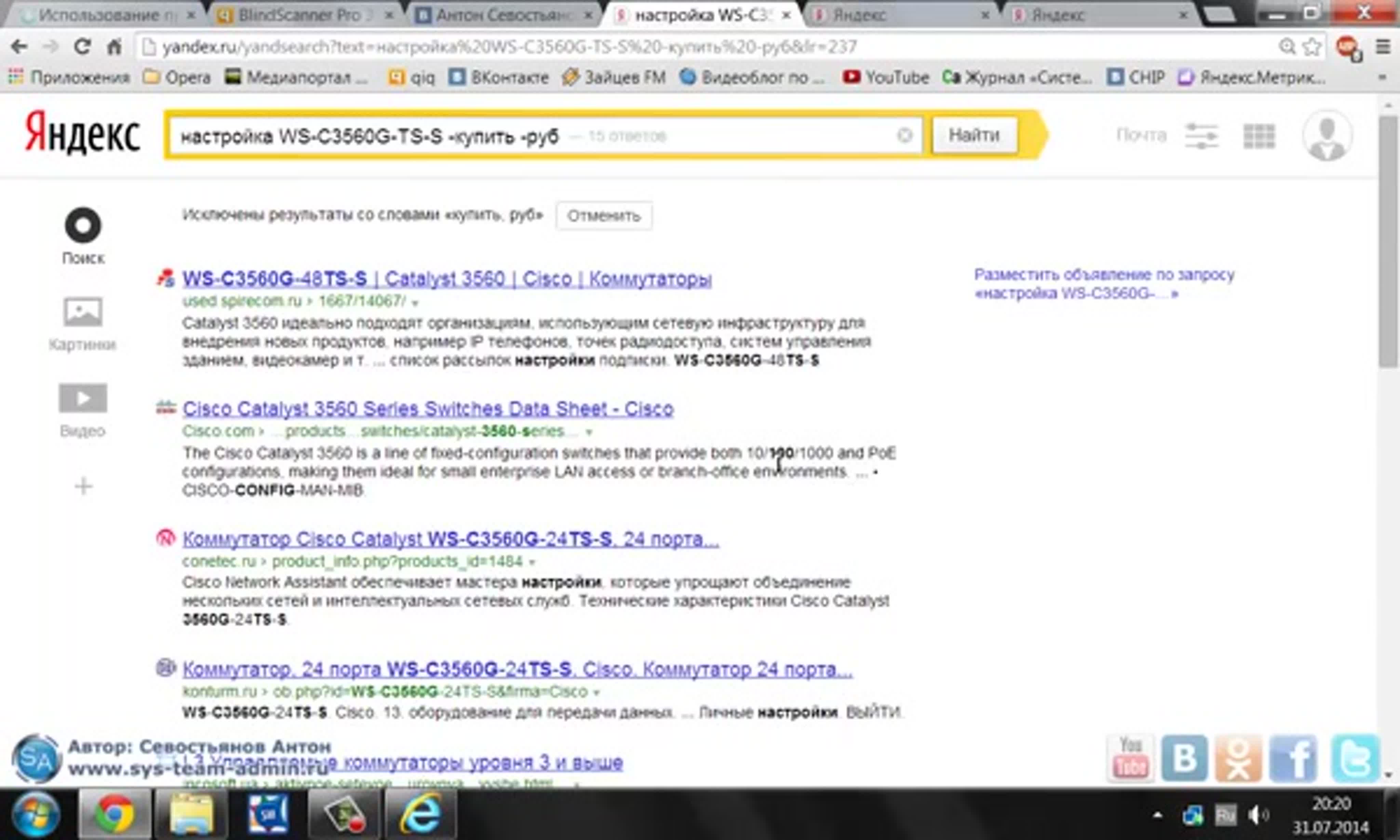Viewport: 1400px width, 840px height.
Task: Switch to the Использование tab
Action: click(108, 15)
